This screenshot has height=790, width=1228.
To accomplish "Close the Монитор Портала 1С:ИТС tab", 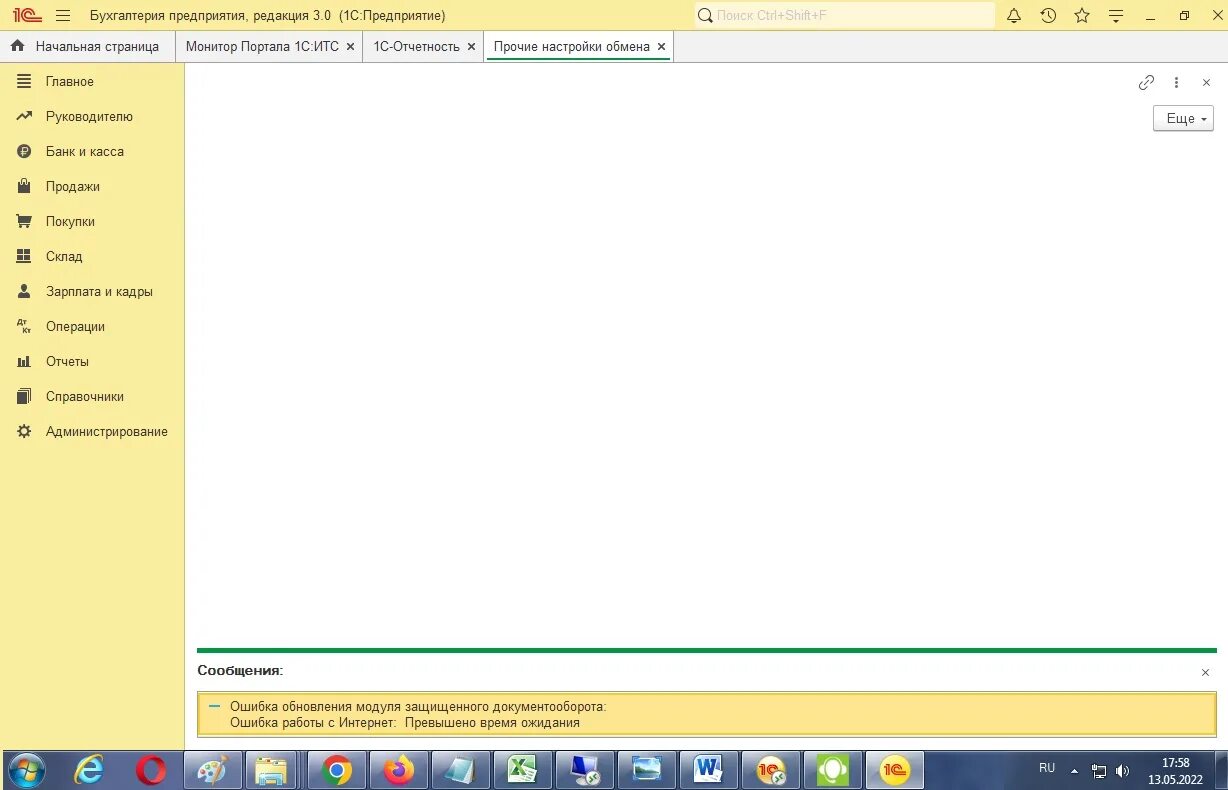I will [350, 46].
